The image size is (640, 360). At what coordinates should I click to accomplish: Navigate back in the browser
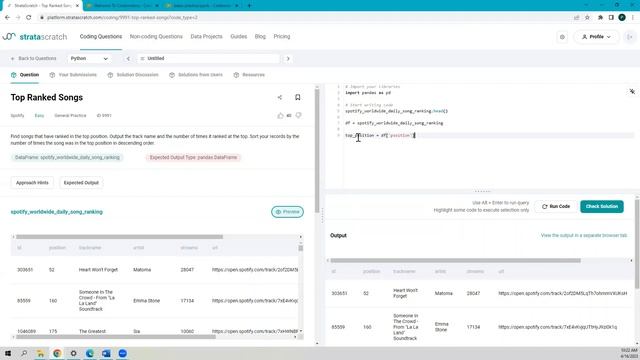click(x=7, y=18)
